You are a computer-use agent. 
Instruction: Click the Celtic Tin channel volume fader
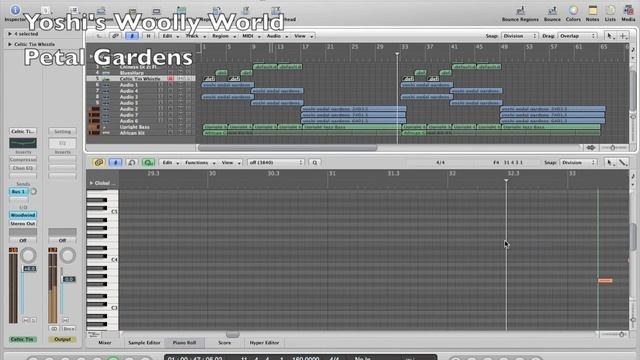tap(29, 269)
